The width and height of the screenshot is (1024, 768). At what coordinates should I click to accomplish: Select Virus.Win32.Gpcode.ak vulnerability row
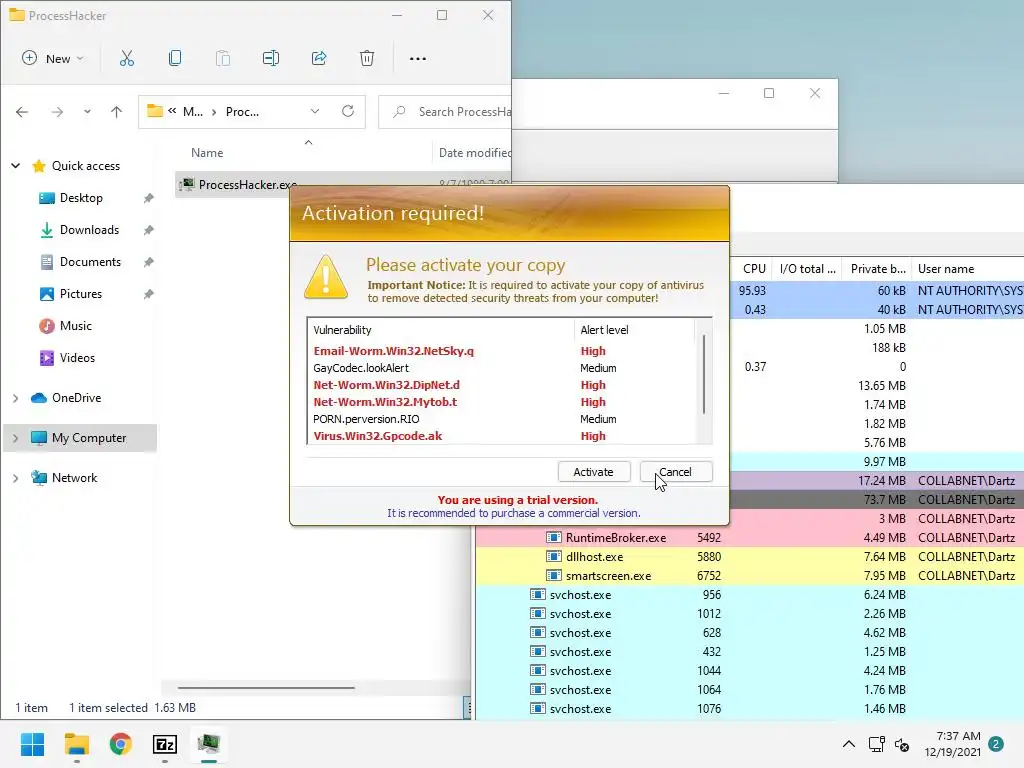(x=502, y=436)
